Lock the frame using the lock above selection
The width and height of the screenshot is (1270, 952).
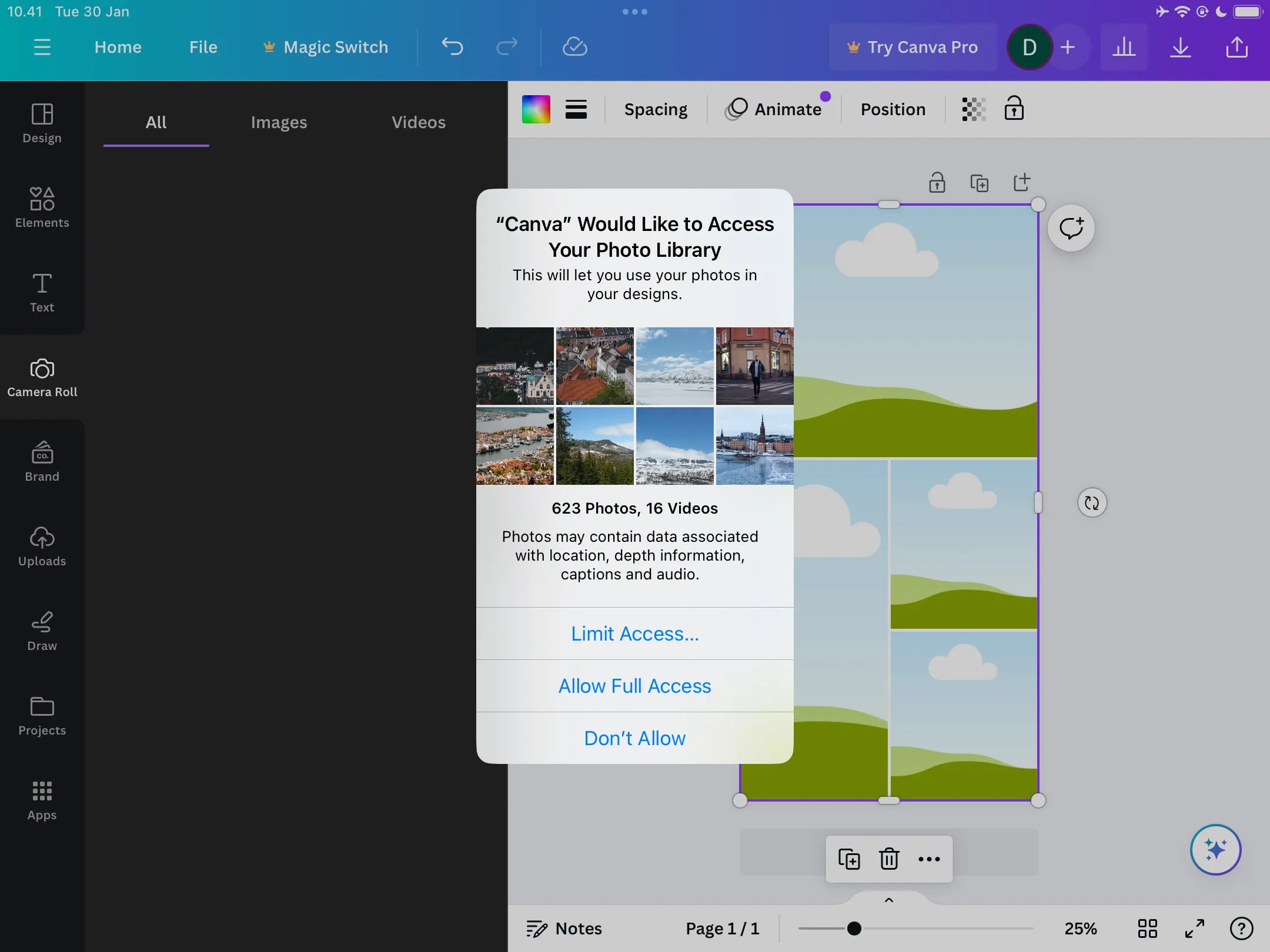pos(937,183)
